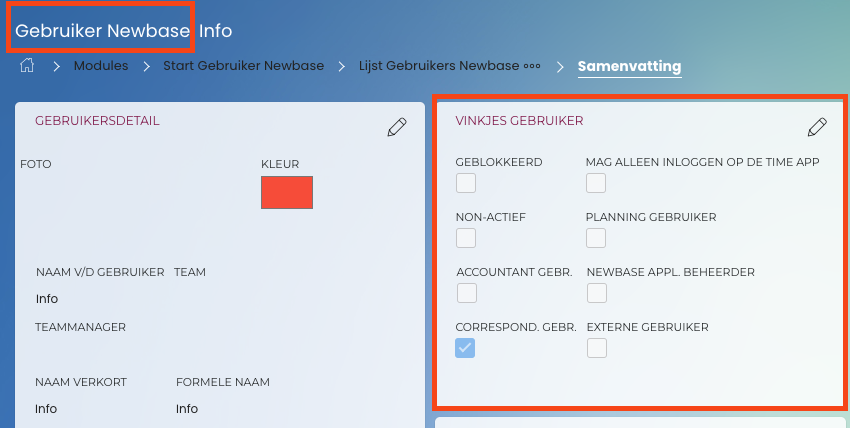Click the Gebruiker Newbase page title

click(x=102, y=31)
